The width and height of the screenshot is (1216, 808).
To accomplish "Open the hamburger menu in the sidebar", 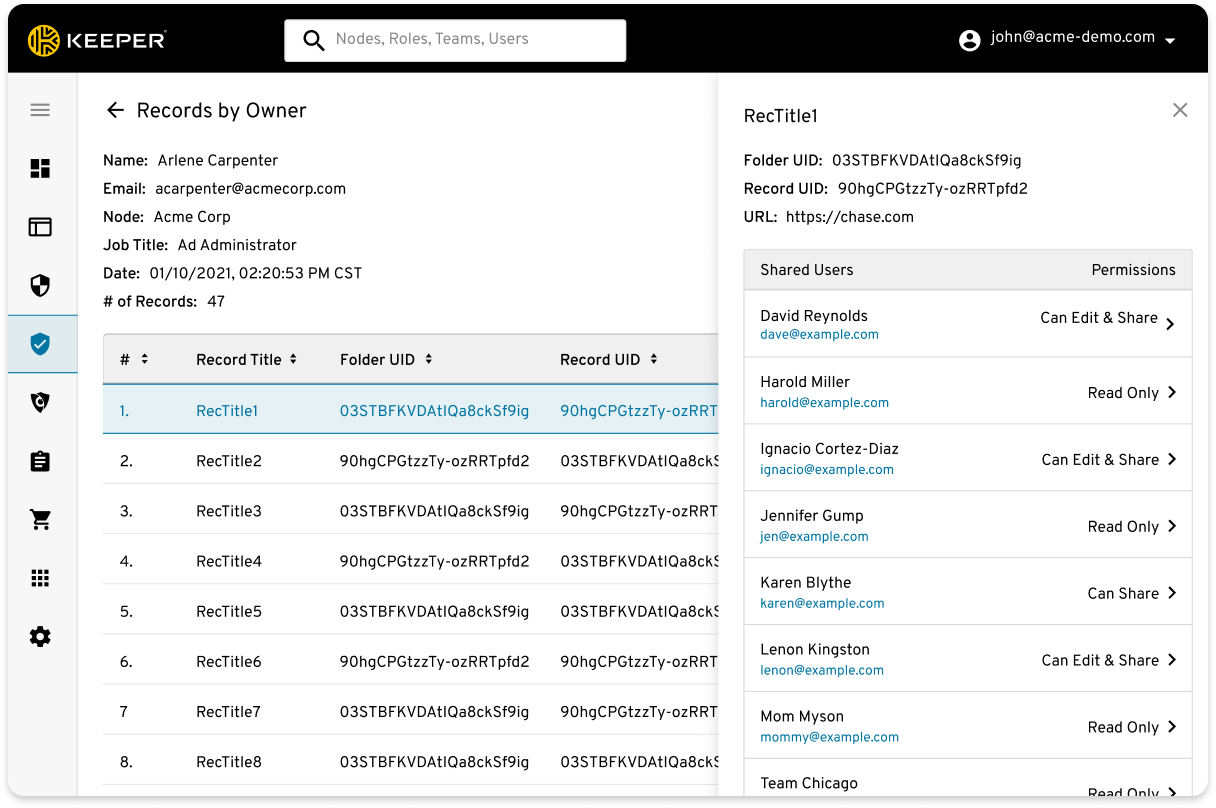I will pyautogui.click(x=40, y=110).
